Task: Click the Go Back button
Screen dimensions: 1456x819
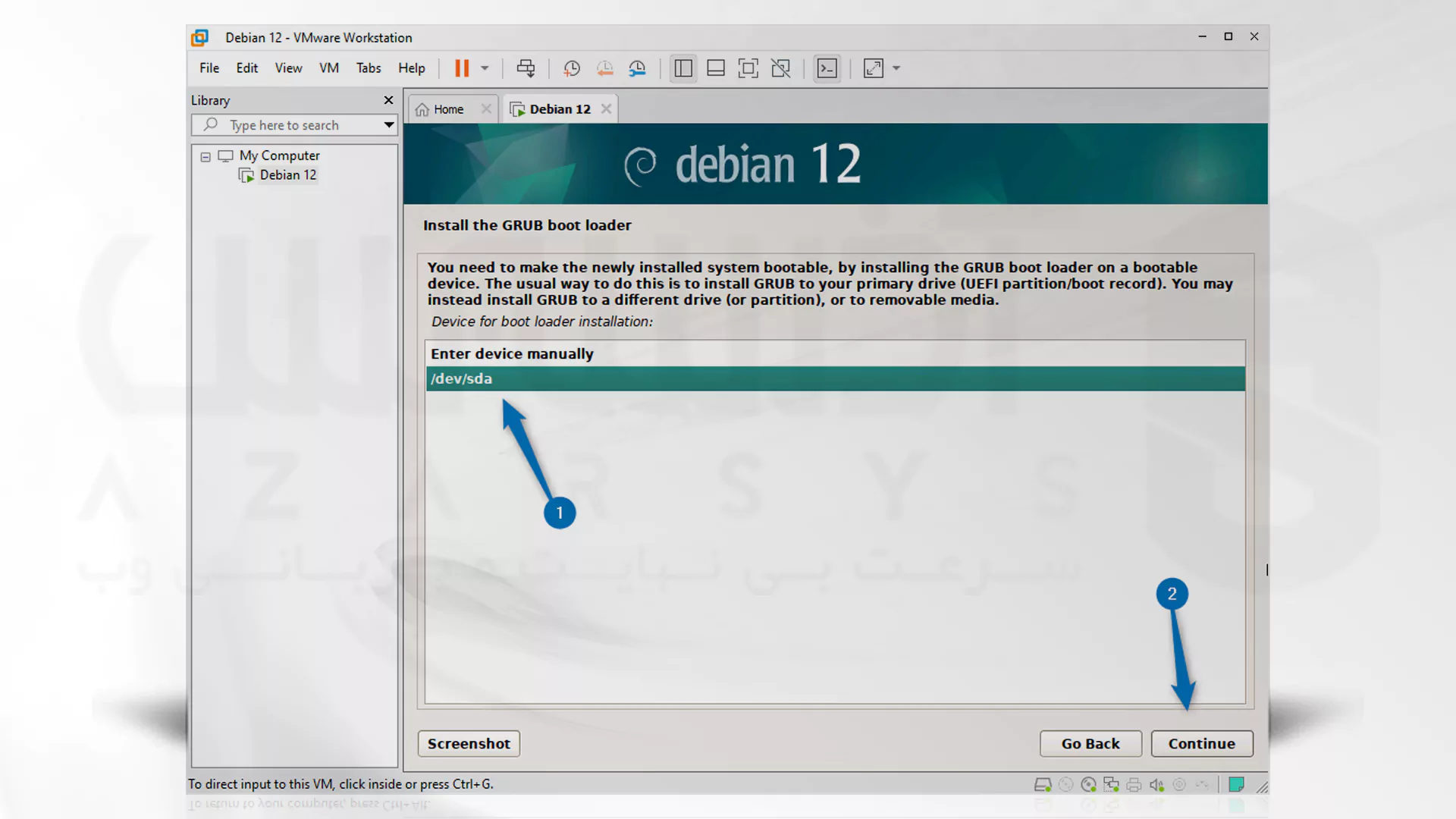Action: (1090, 744)
